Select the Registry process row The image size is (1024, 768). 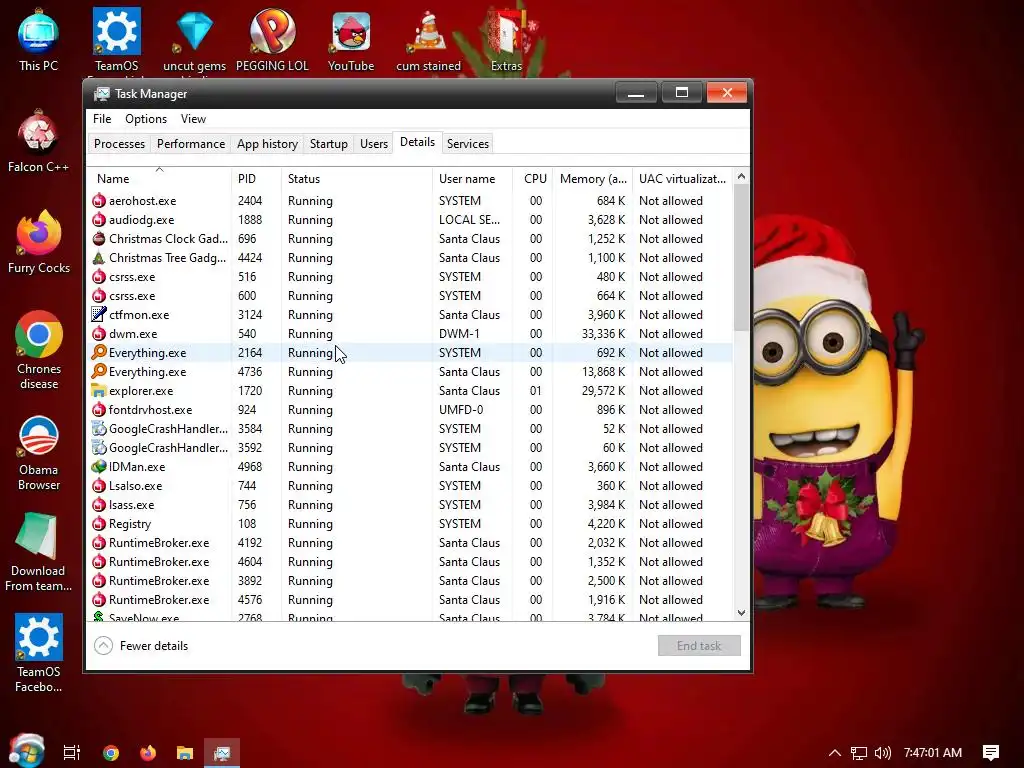tap(409, 524)
